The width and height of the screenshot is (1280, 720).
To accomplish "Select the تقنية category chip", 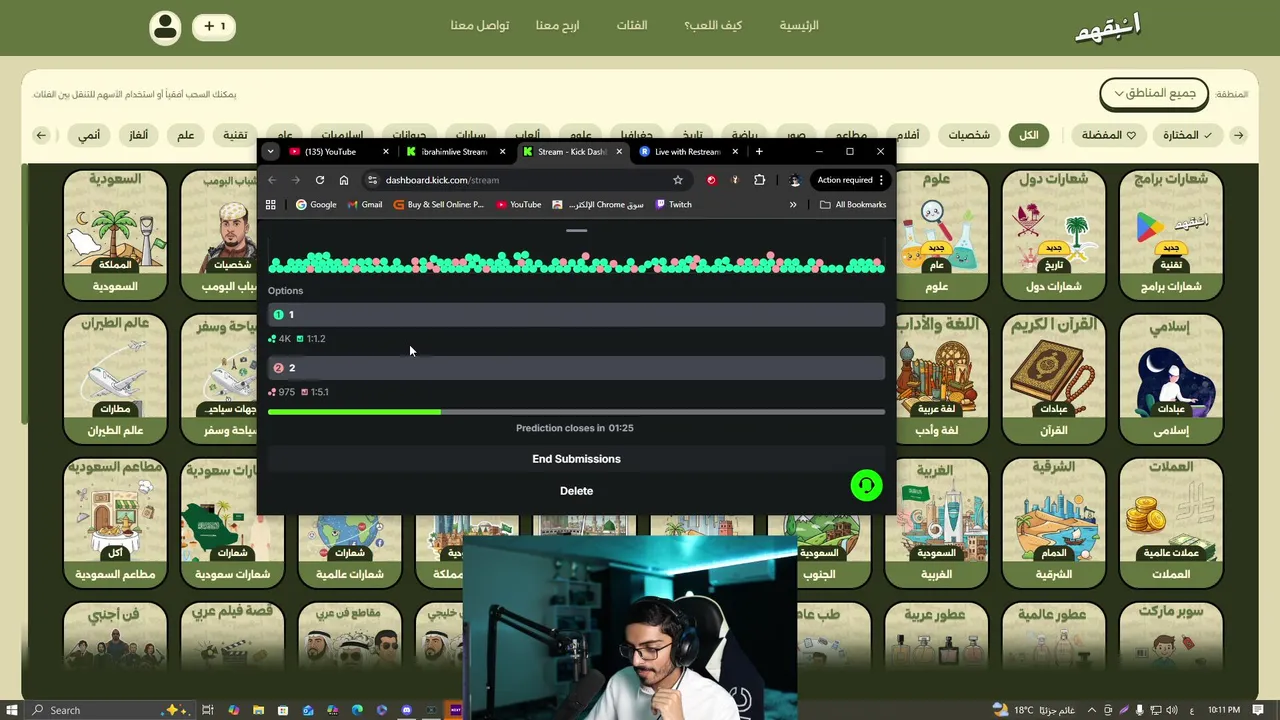I will point(235,135).
